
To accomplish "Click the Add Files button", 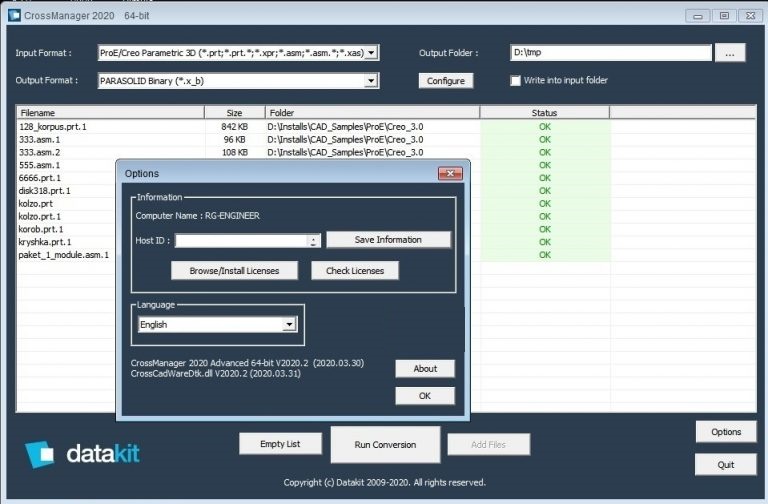I will pos(488,444).
